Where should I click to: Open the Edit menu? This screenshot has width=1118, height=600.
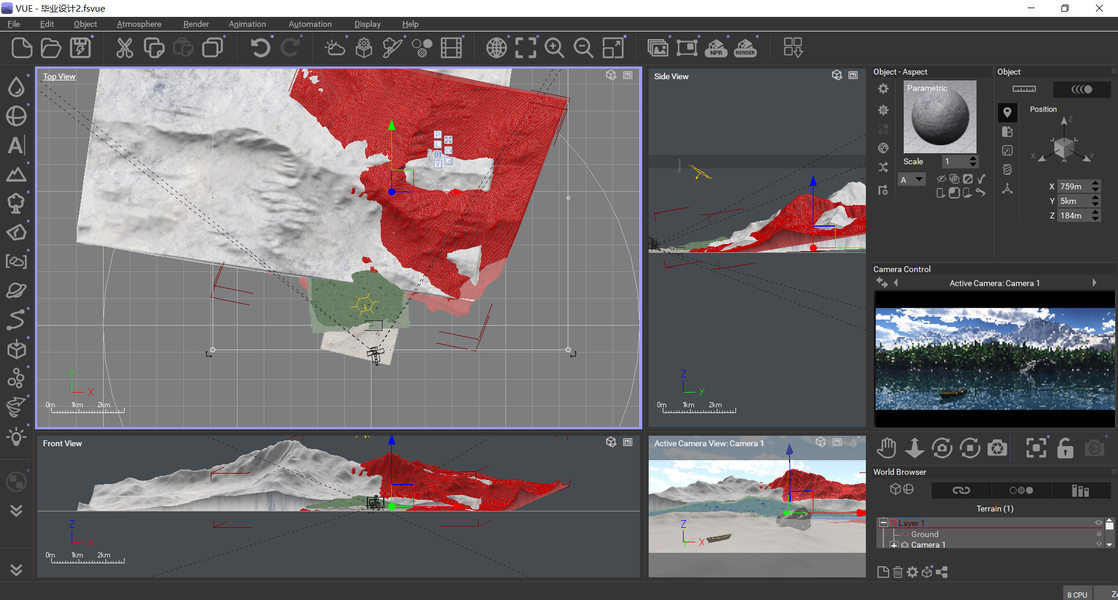click(47, 24)
